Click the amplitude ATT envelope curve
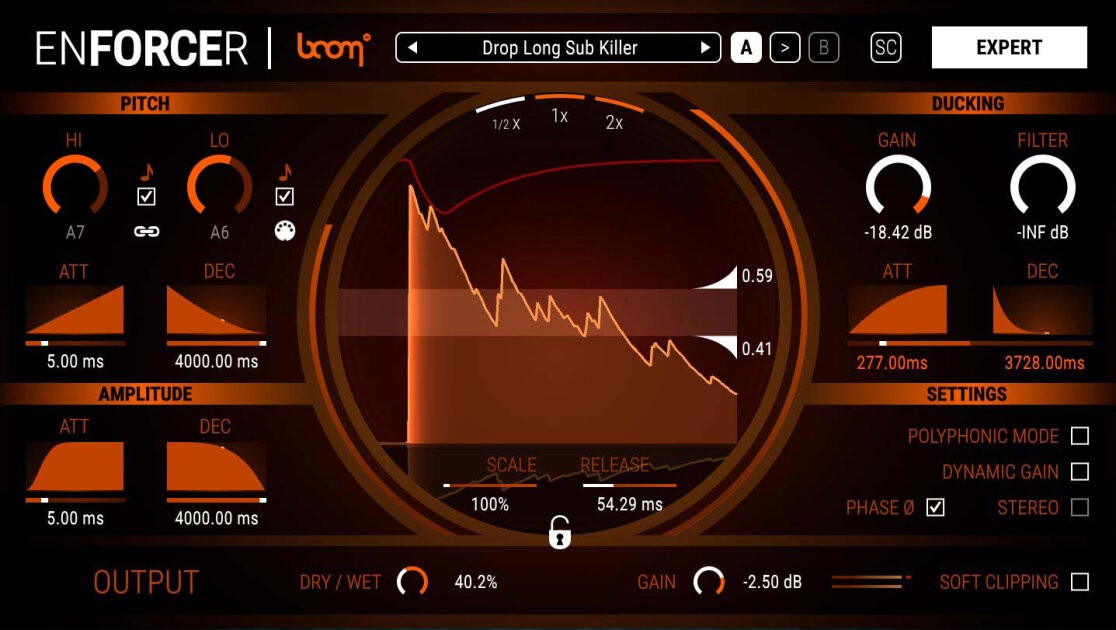Viewport: 1116px width, 630px height. [x=75, y=466]
